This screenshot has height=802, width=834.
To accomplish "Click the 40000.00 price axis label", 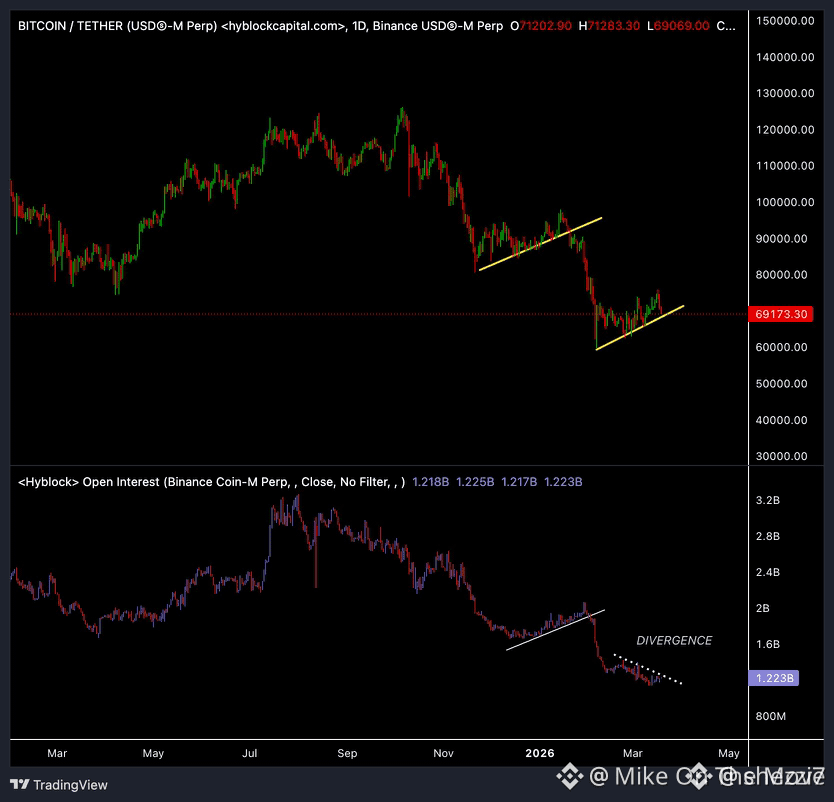I will (x=781, y=420).
